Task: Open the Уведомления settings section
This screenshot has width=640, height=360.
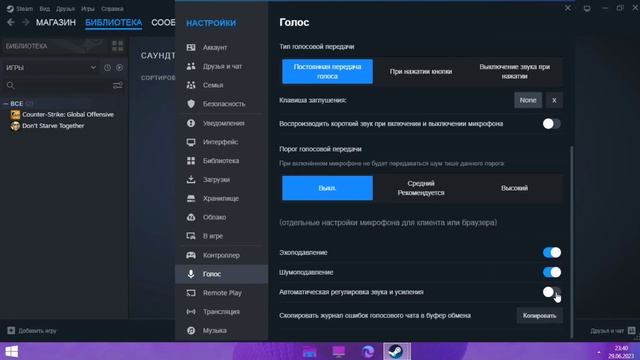Action: (x=221, y=123)
